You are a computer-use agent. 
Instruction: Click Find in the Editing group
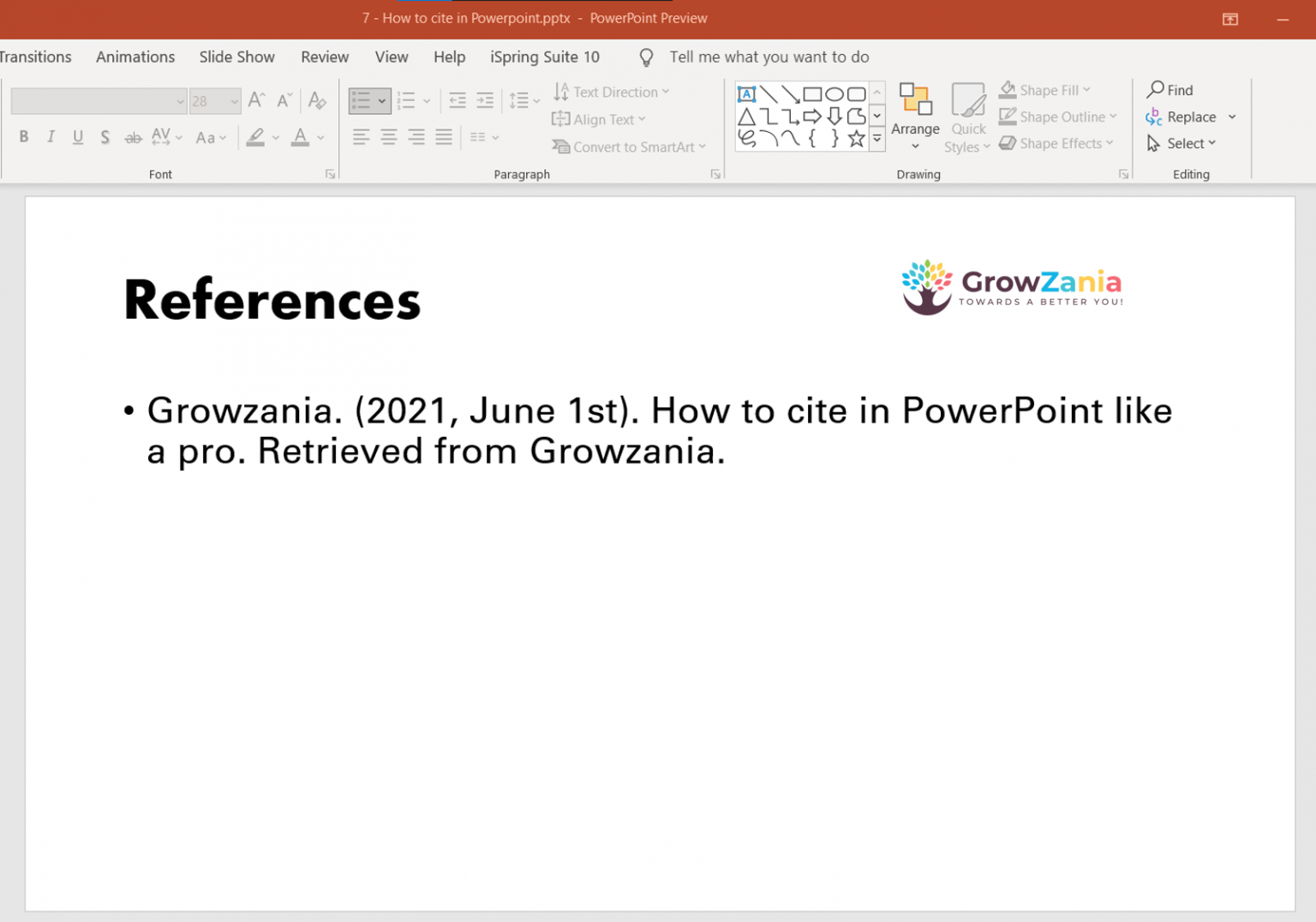point(1170,89)
